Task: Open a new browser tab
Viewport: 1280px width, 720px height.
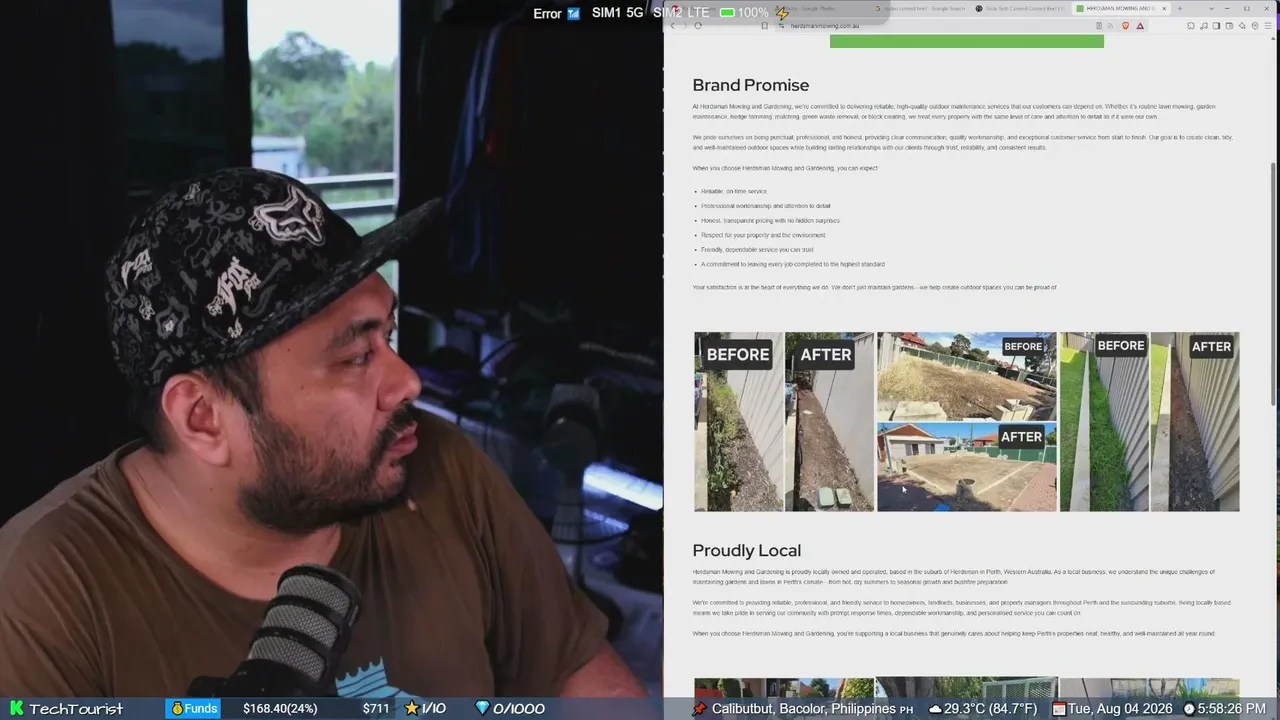Action: pos(1180,9)
